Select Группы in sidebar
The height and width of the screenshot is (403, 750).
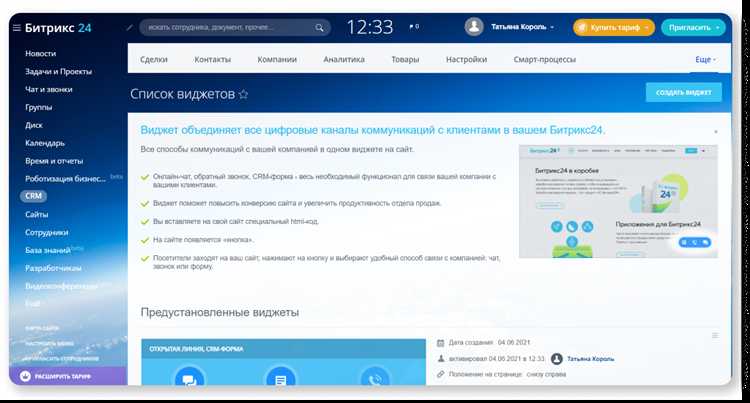[39, 107]
